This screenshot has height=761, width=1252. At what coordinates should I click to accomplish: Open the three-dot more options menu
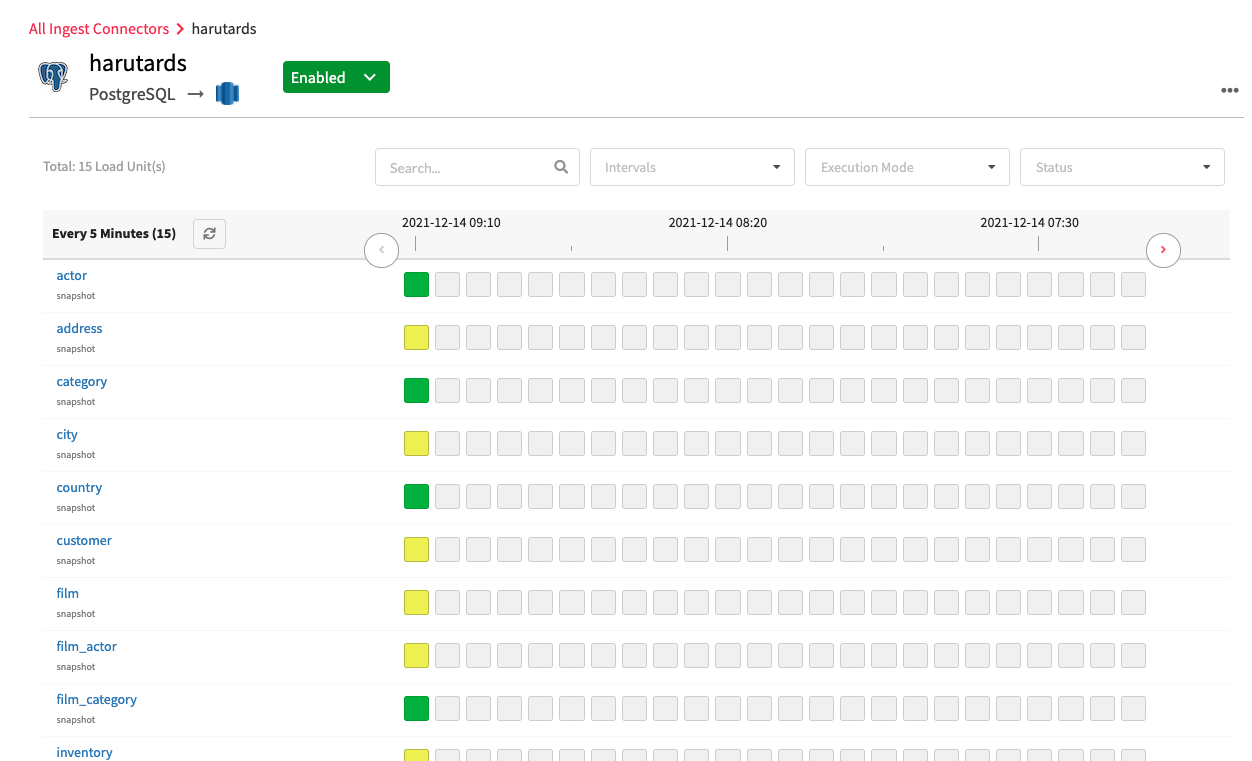pos(1229,91)
